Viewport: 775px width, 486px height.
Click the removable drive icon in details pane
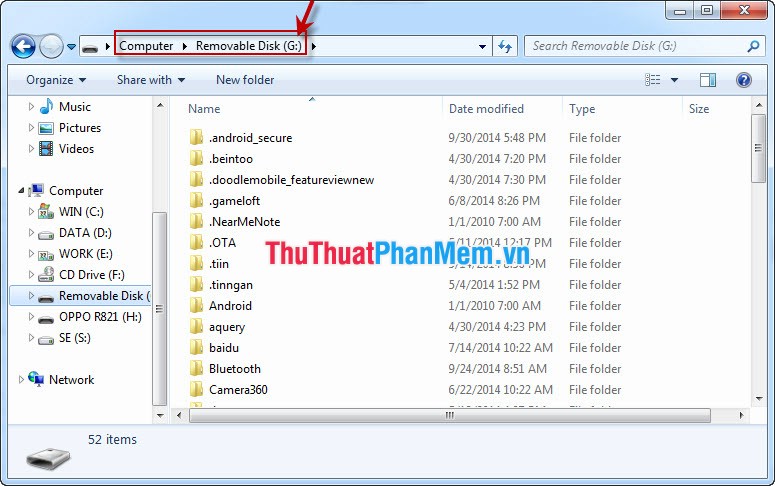pyautogui.click(x=48, y=459)
